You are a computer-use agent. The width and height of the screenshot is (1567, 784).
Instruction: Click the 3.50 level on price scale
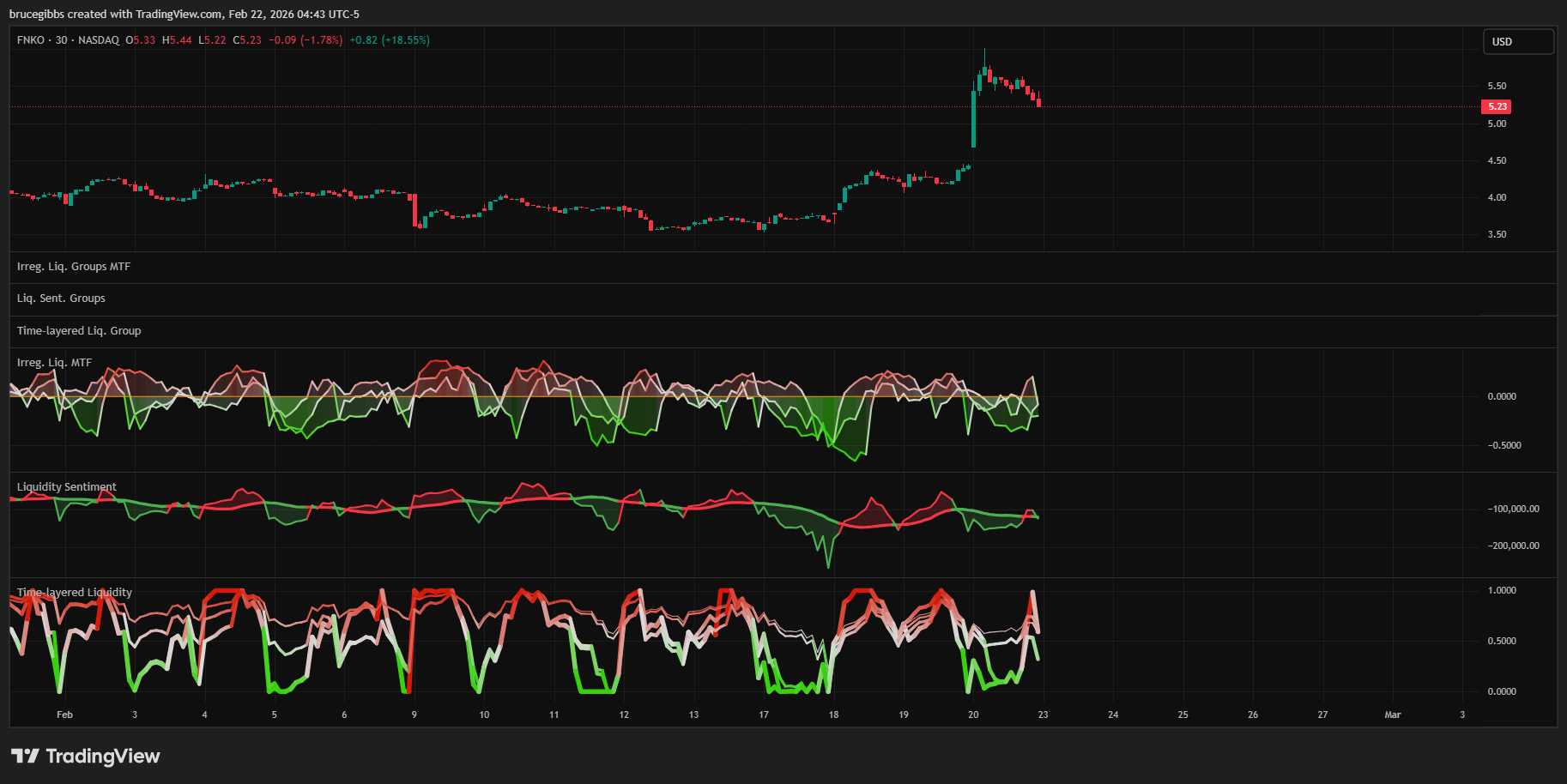(1497, 234)
